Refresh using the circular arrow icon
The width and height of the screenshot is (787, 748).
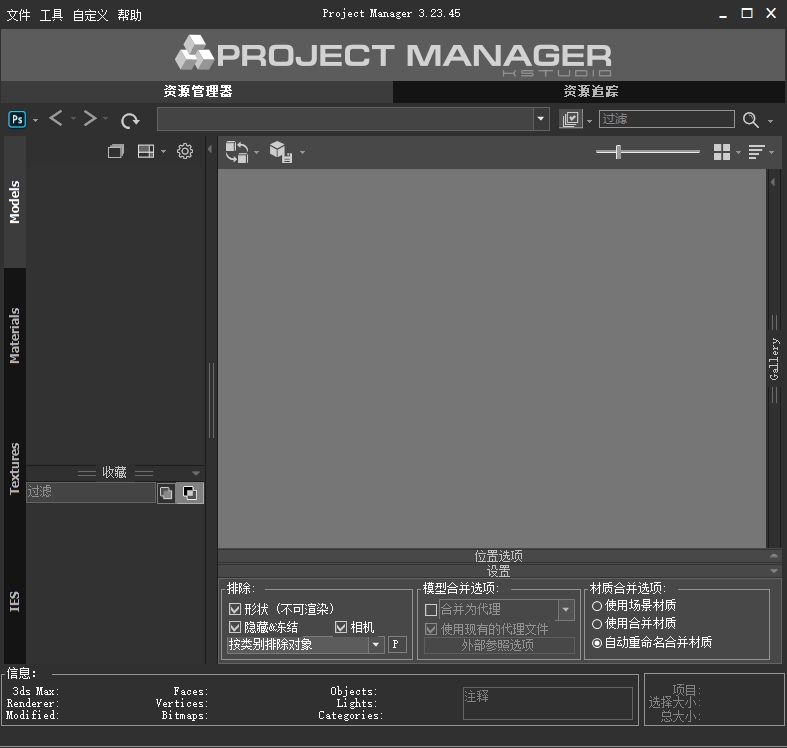coord(129,120)
